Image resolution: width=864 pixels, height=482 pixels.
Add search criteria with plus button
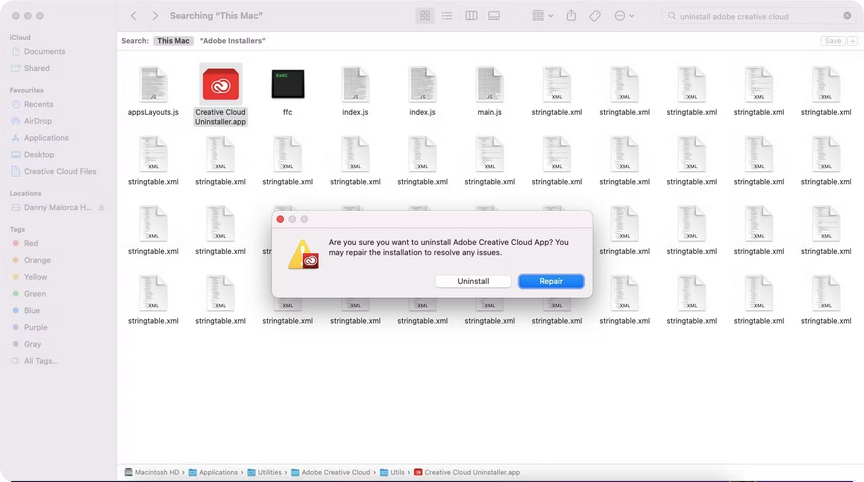(852, 41)
